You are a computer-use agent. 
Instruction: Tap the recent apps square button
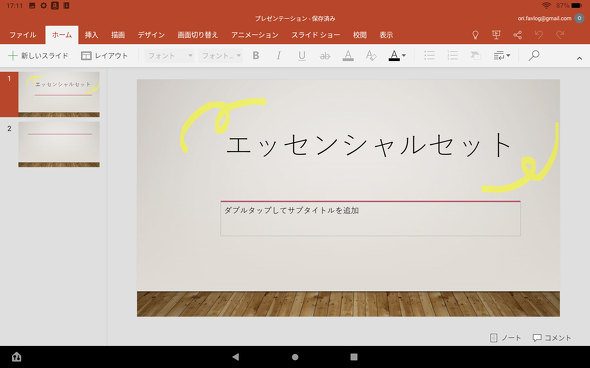354,357
